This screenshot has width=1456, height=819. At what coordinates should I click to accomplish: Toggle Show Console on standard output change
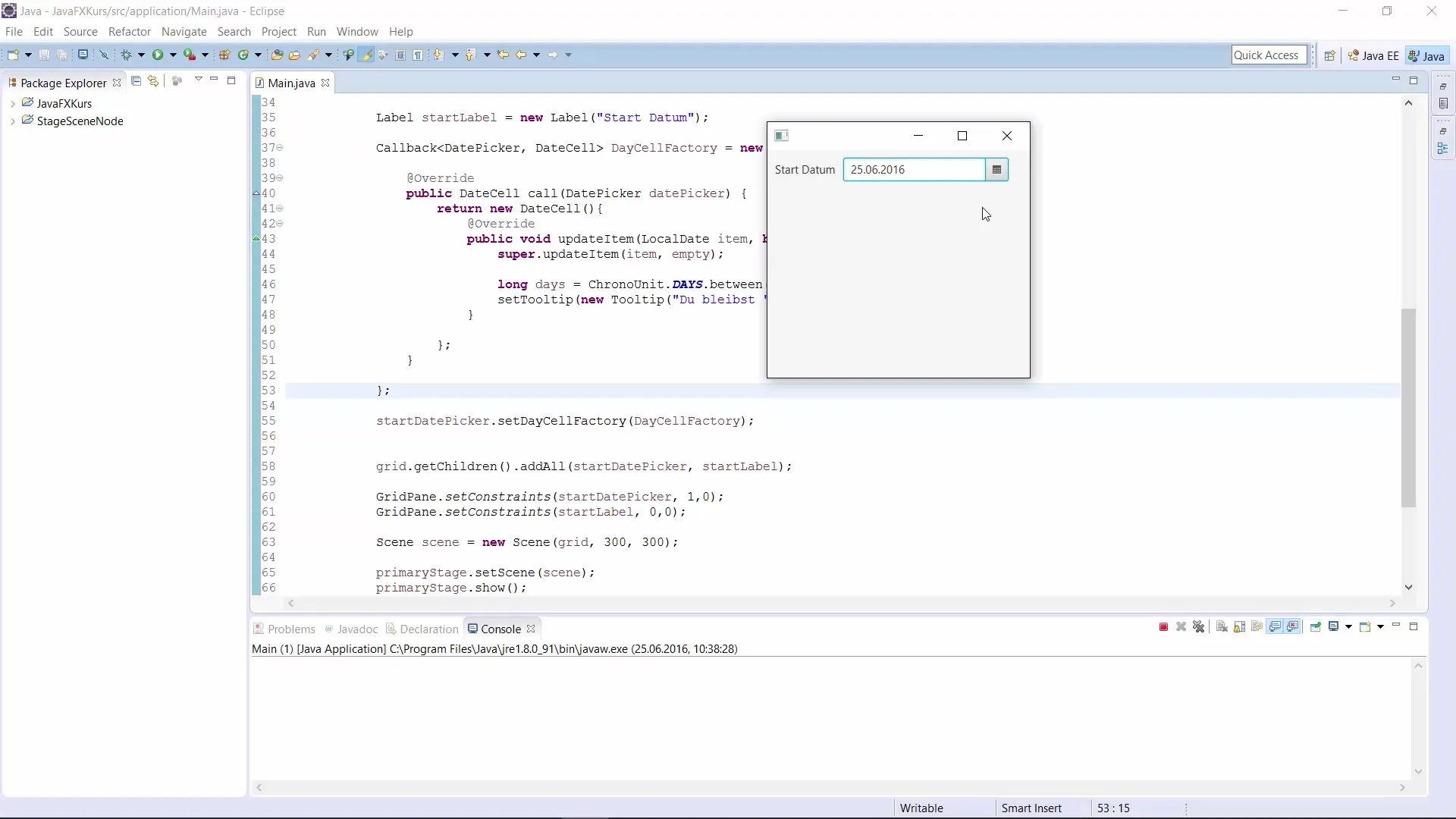1275,626
